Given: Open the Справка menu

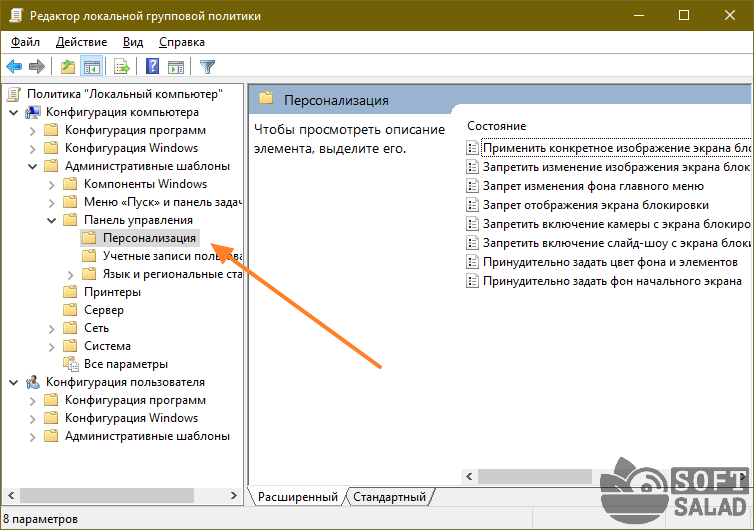Looking at the screenshot, I should tap(182, 42).
